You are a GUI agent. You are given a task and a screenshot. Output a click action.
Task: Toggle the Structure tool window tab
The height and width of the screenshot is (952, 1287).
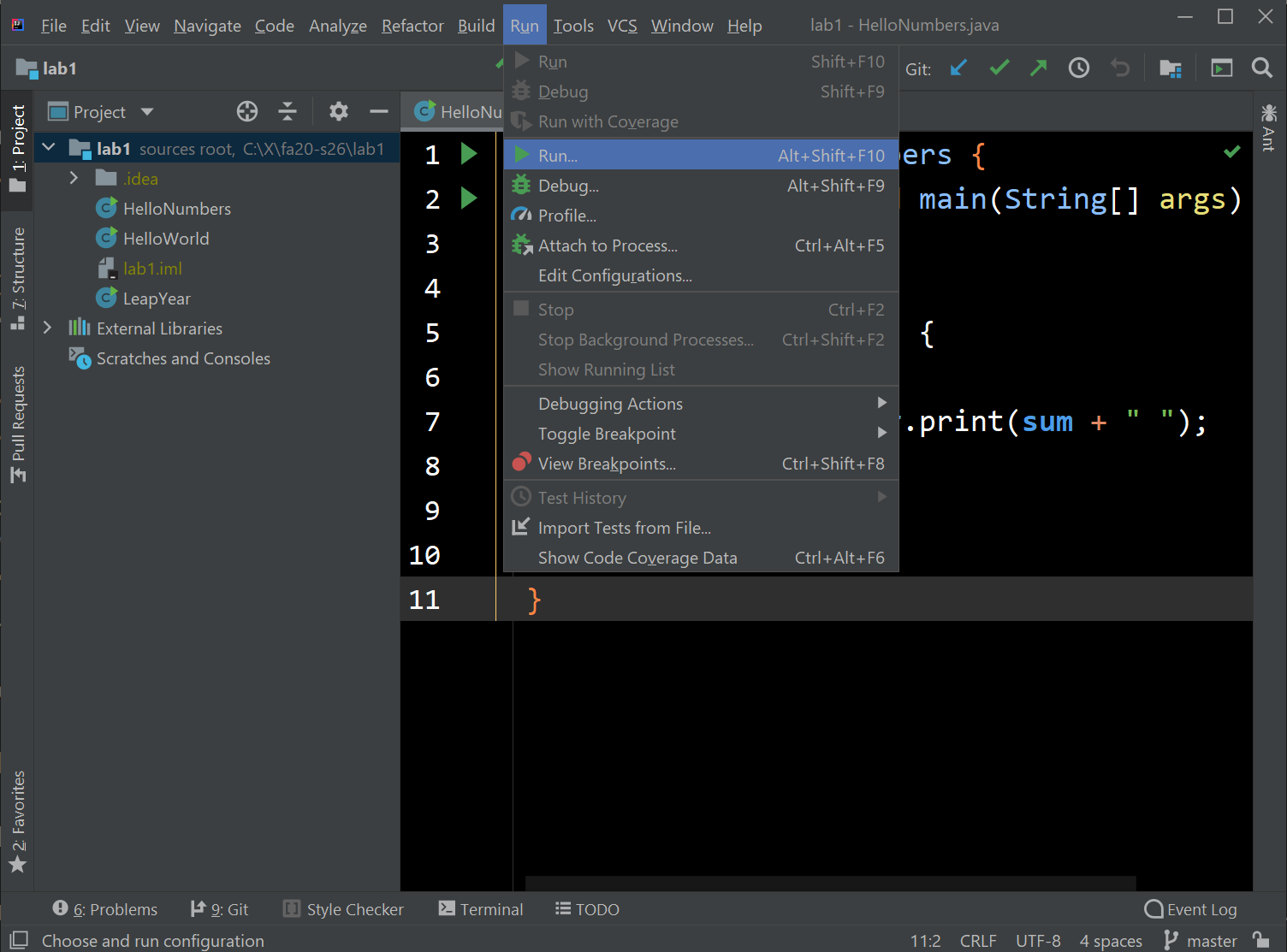[x=18, y=277]
